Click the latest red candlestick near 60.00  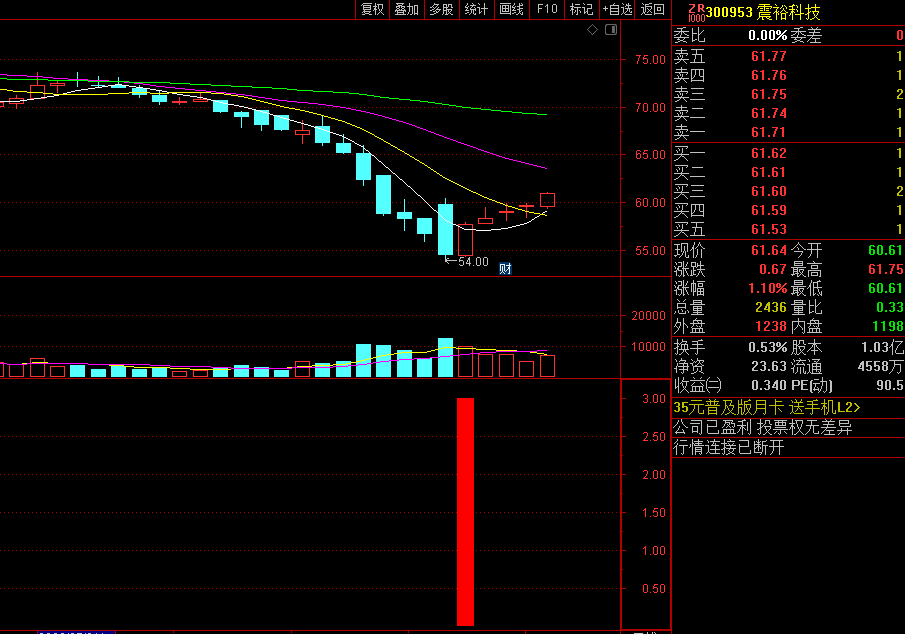547,200
